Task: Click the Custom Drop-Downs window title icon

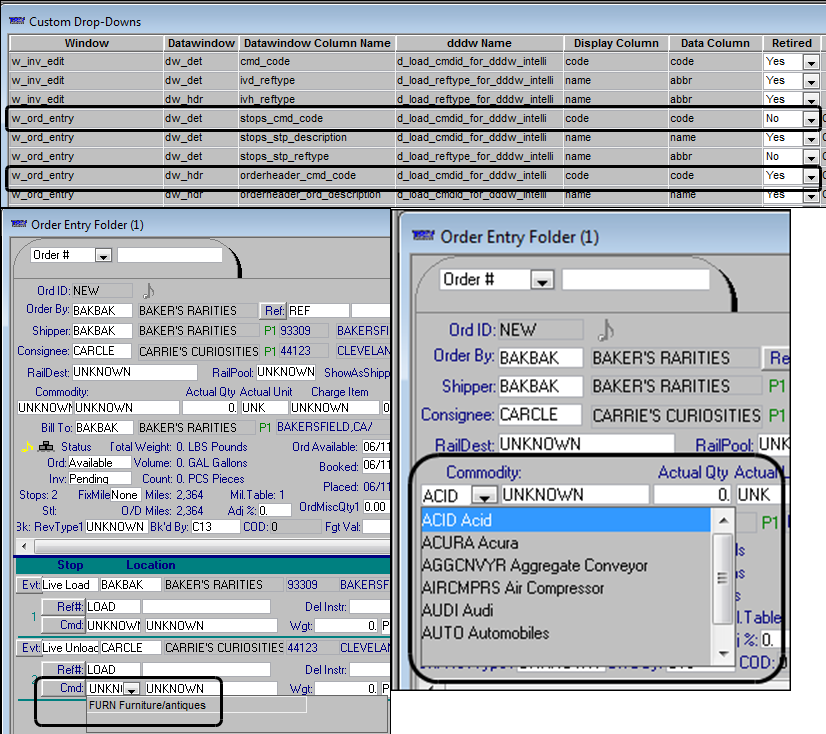Action: pyautogui.click(x=17, y=21)
